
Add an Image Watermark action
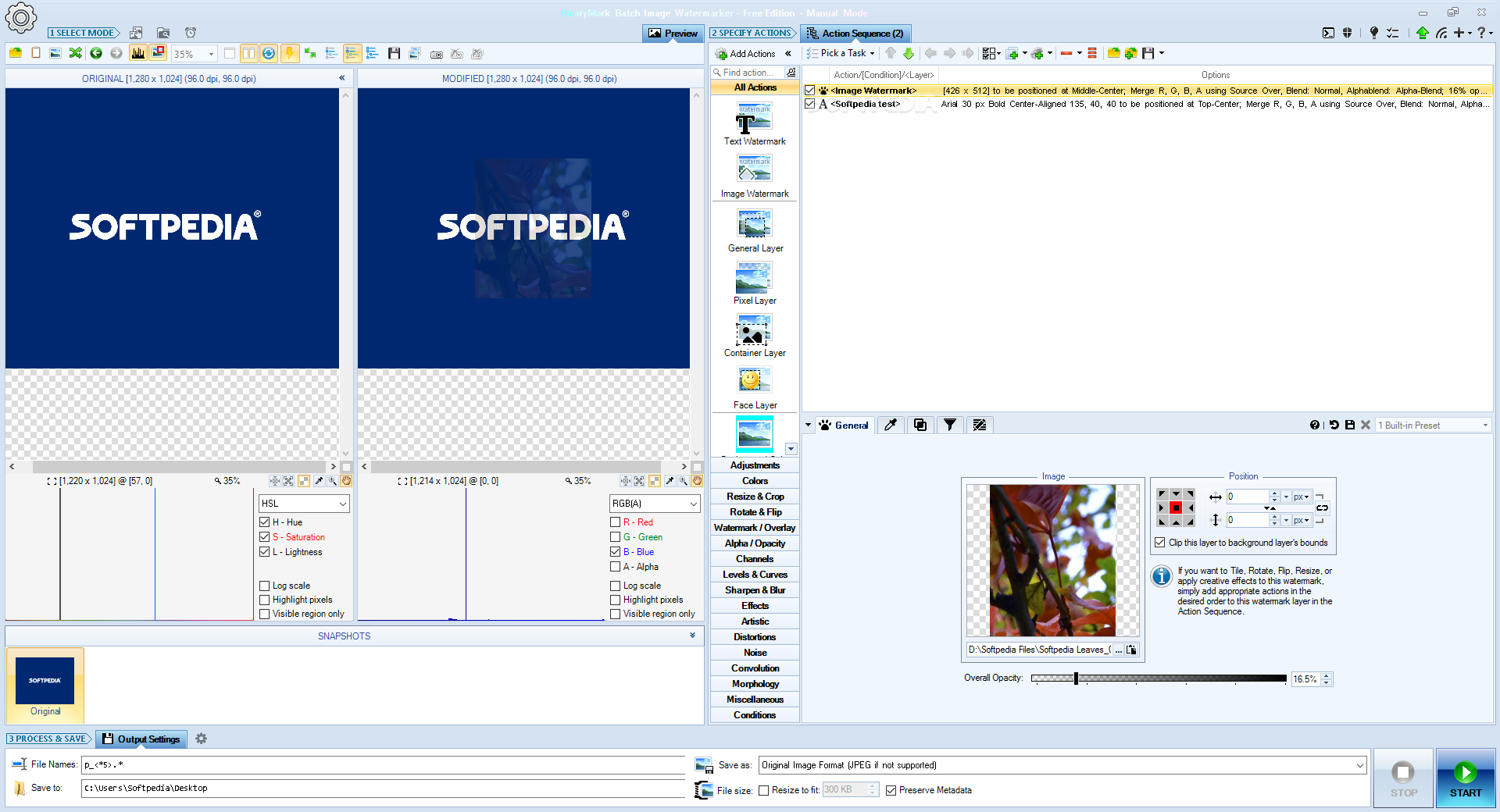click(x=755, y=176)
